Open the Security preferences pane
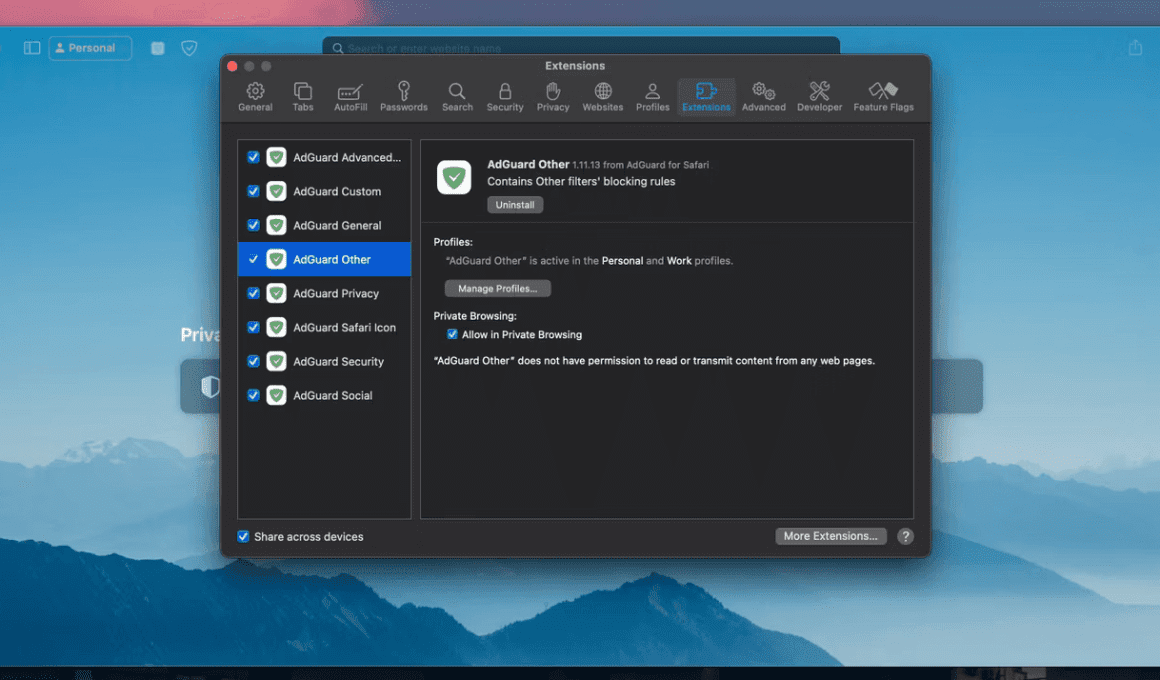 [x=505, y=97]
